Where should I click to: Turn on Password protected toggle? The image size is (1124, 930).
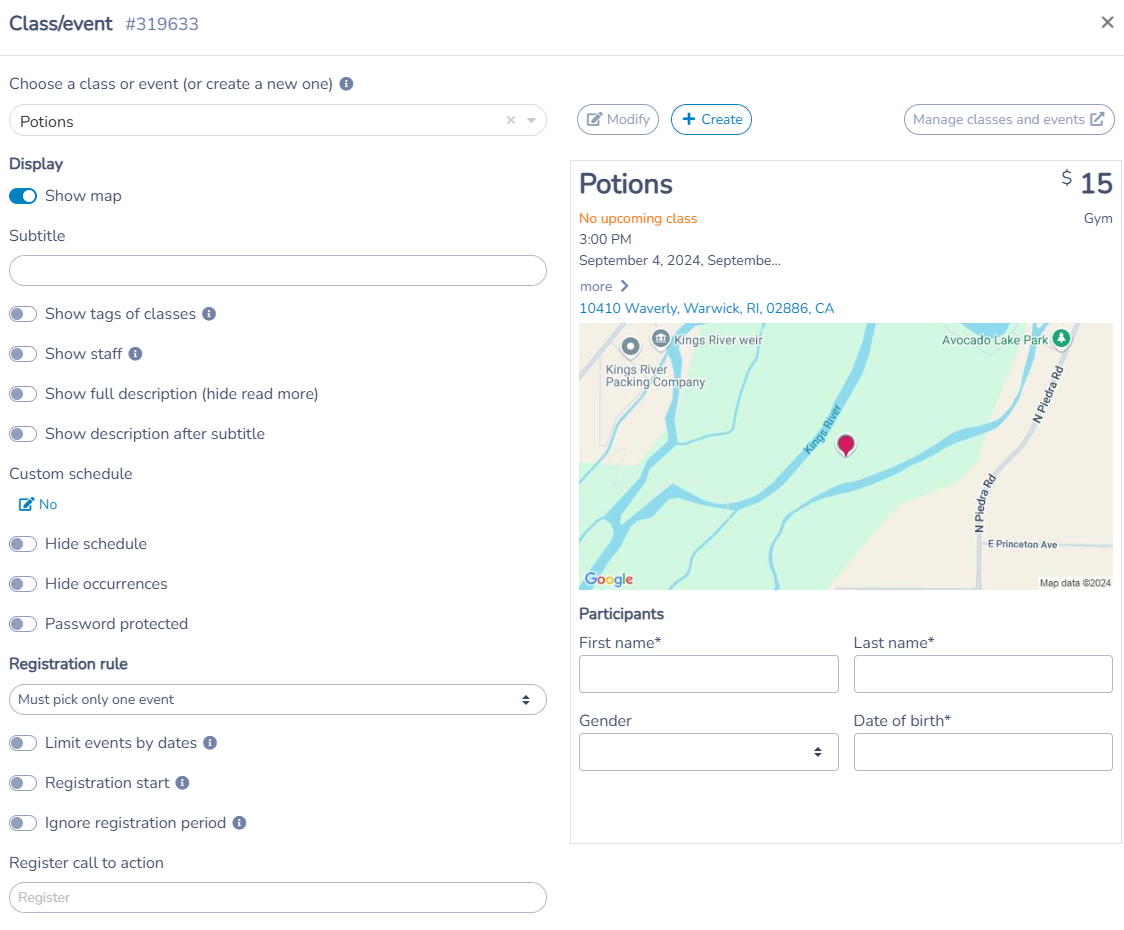[23, 625]
